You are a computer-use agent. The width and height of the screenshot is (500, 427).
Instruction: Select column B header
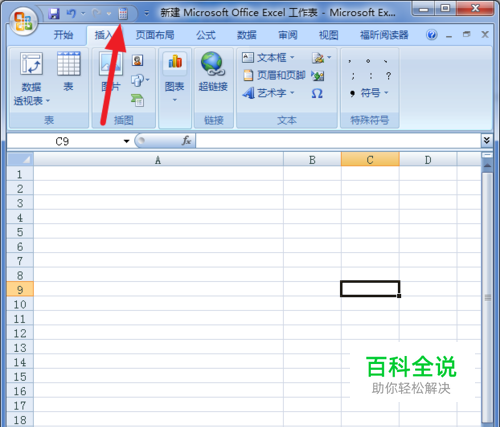pyautogui.click(x=312, y=160)
